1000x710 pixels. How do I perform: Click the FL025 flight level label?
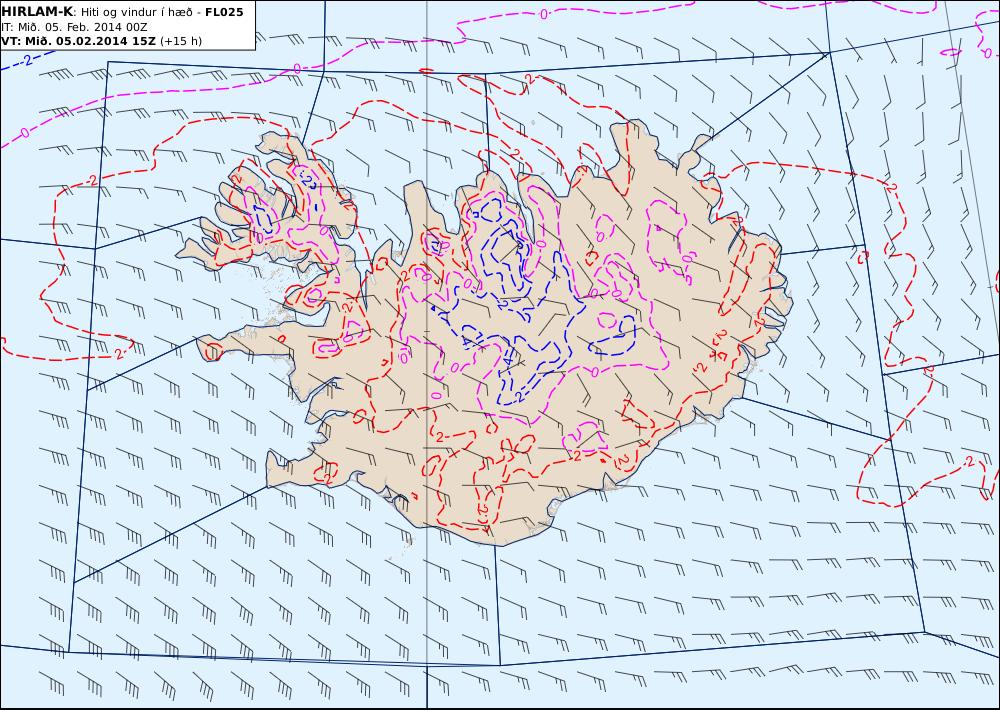pyautogui.click(x=224, y=12)
